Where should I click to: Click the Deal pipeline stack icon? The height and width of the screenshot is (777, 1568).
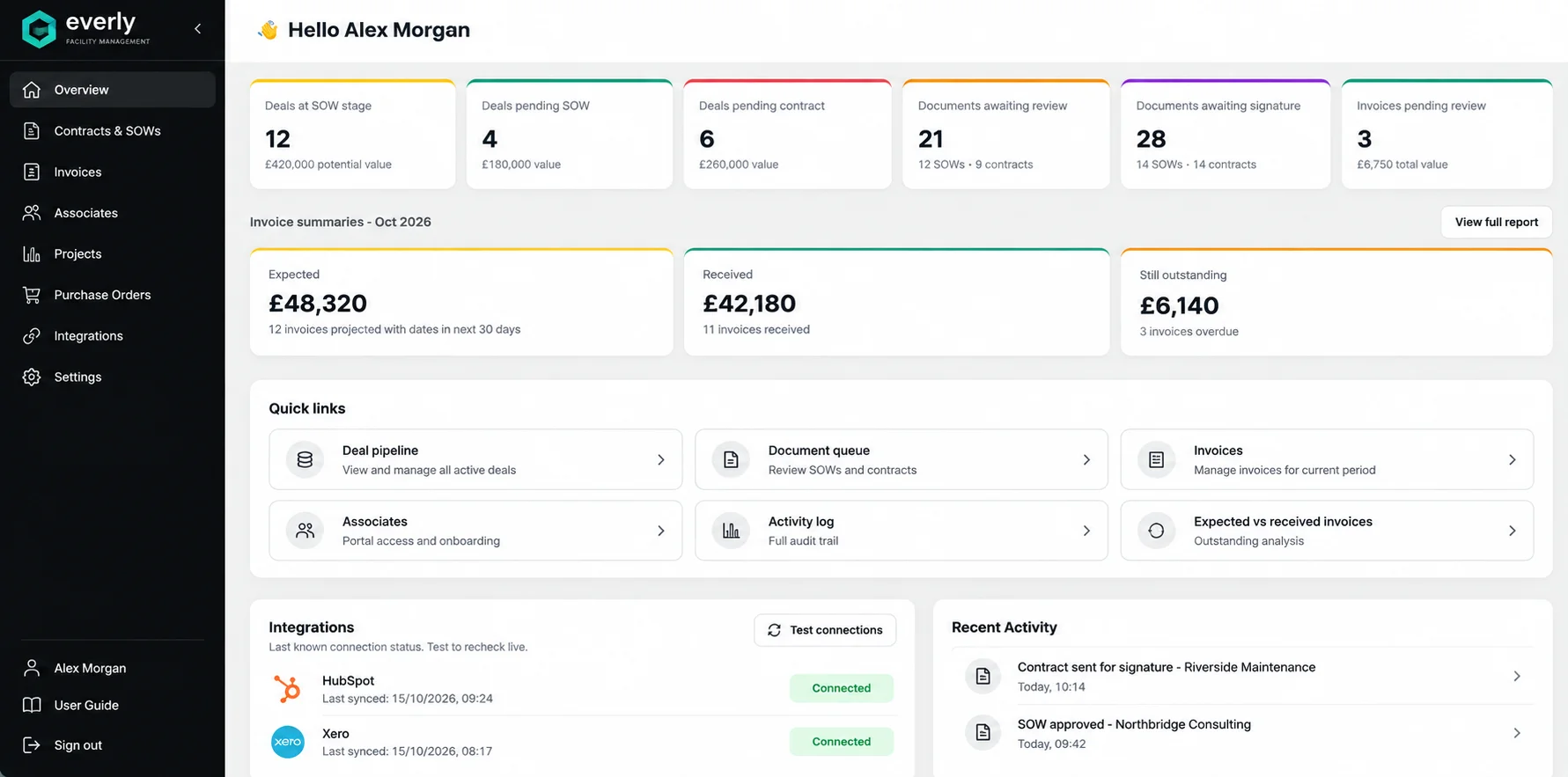click(305, 459)
